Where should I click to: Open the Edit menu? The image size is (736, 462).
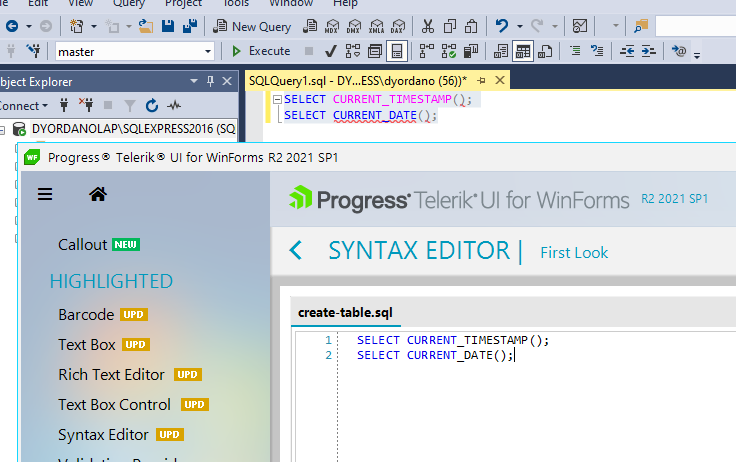38,3
